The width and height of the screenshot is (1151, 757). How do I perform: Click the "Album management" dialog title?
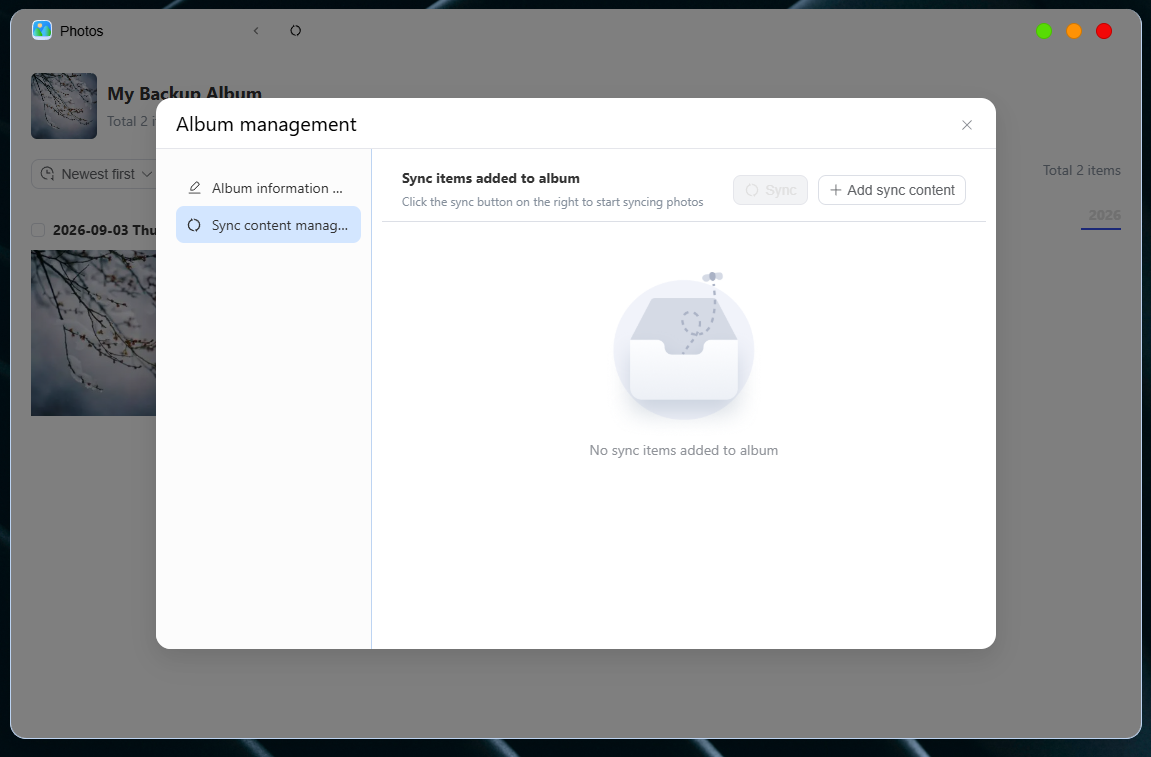[266, 125]
